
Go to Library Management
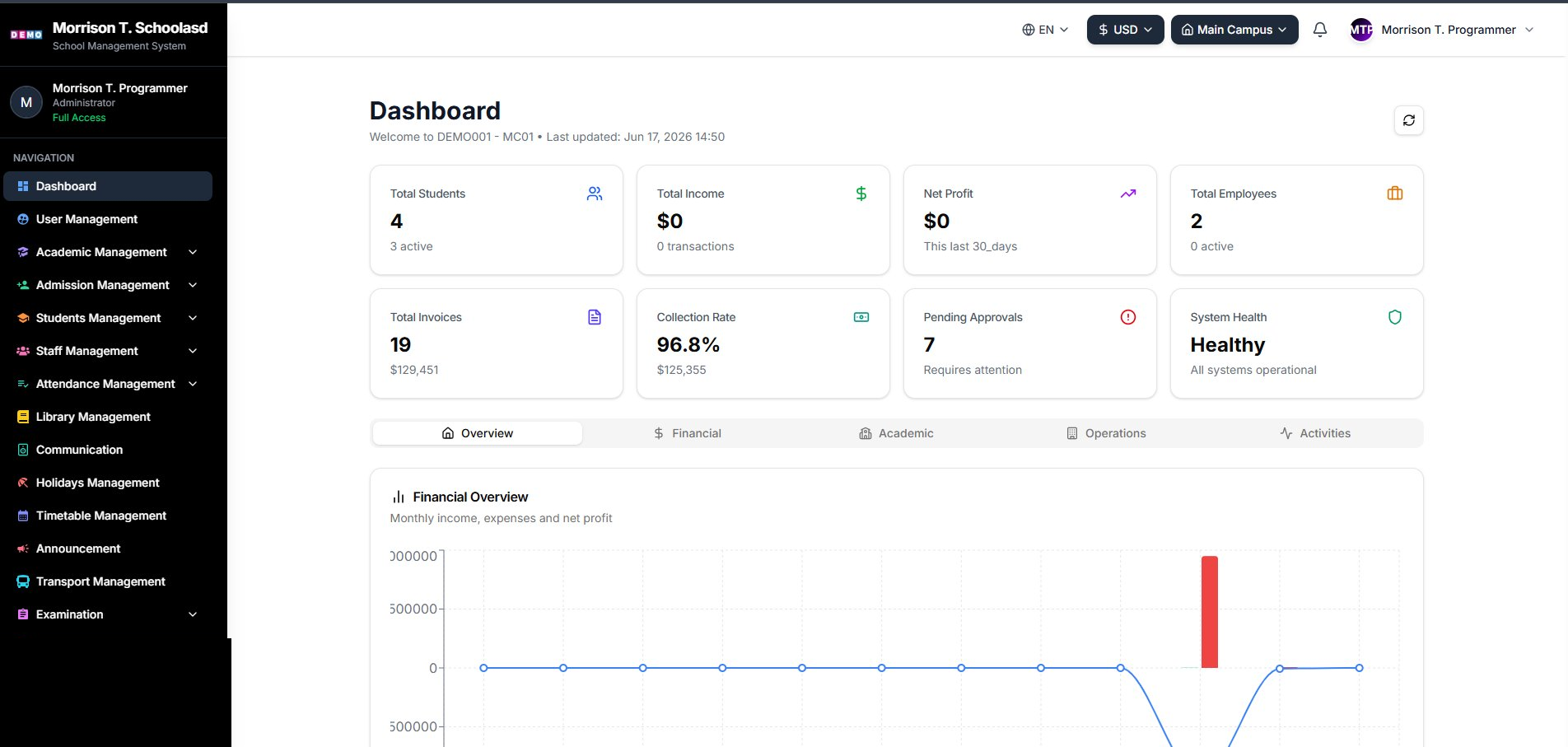click(108, 417)
